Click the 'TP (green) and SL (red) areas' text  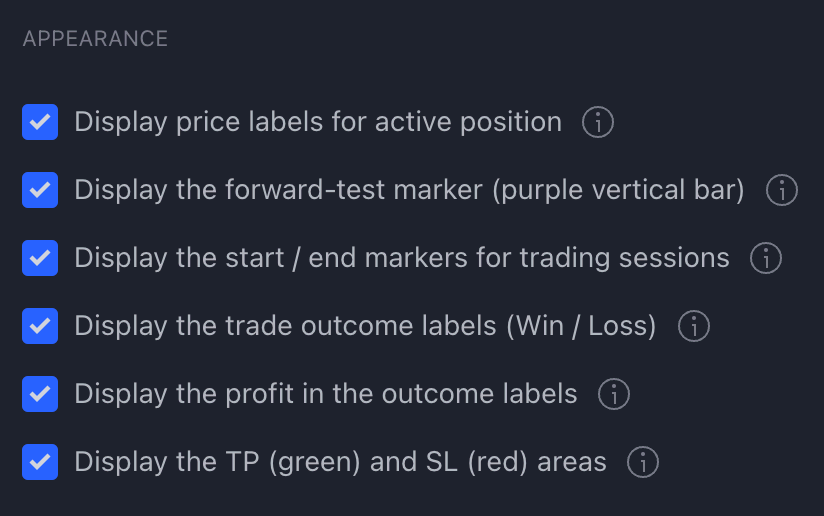pos(416,462)
